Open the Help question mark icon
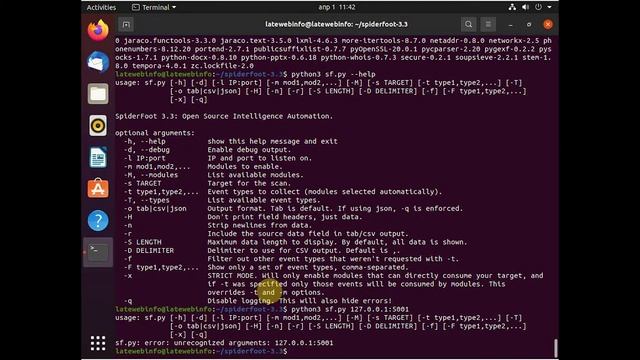The image size is (640, 360). (x=98, y=220)
